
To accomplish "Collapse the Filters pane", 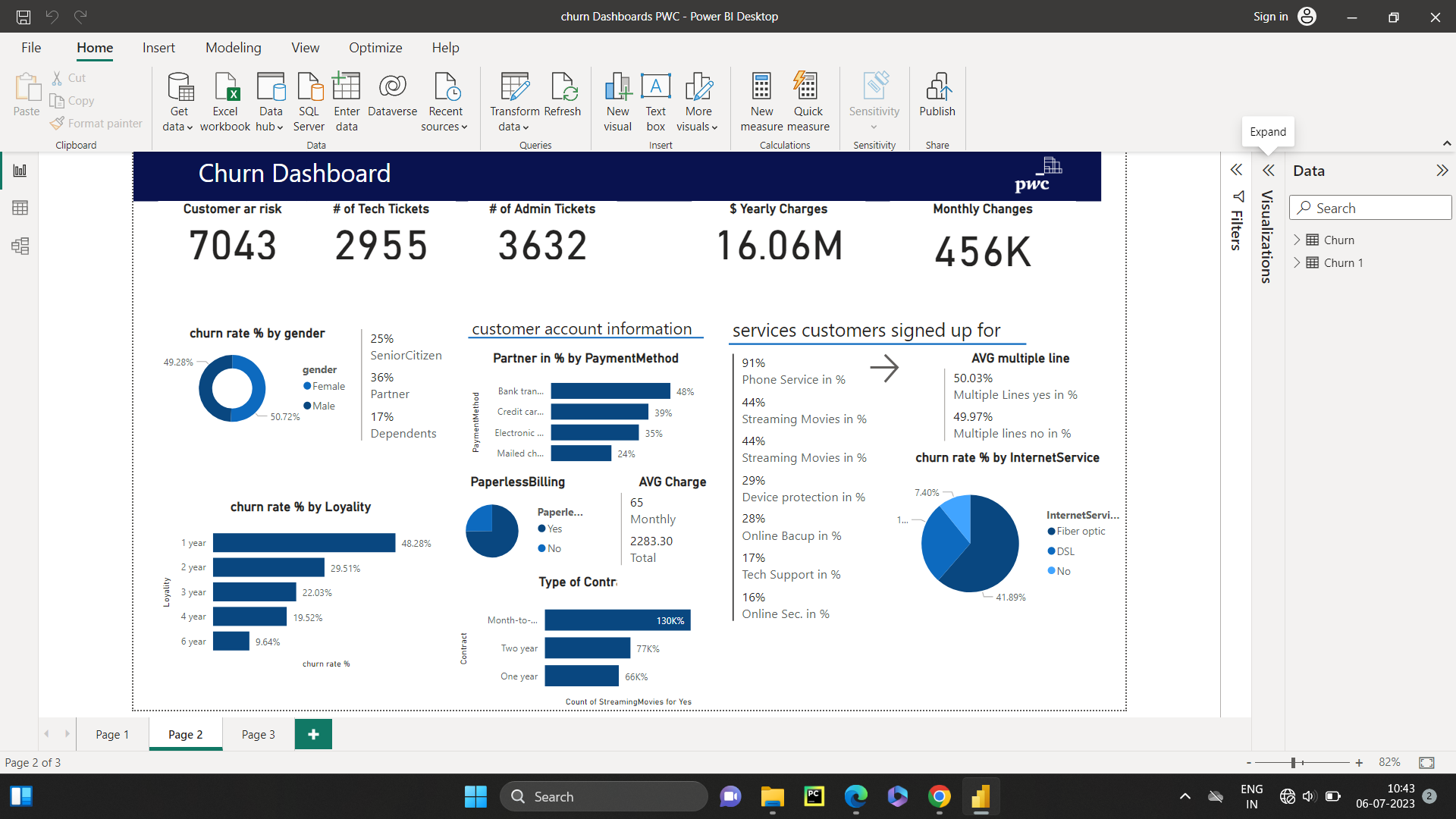I will (x=1237, y=170).
